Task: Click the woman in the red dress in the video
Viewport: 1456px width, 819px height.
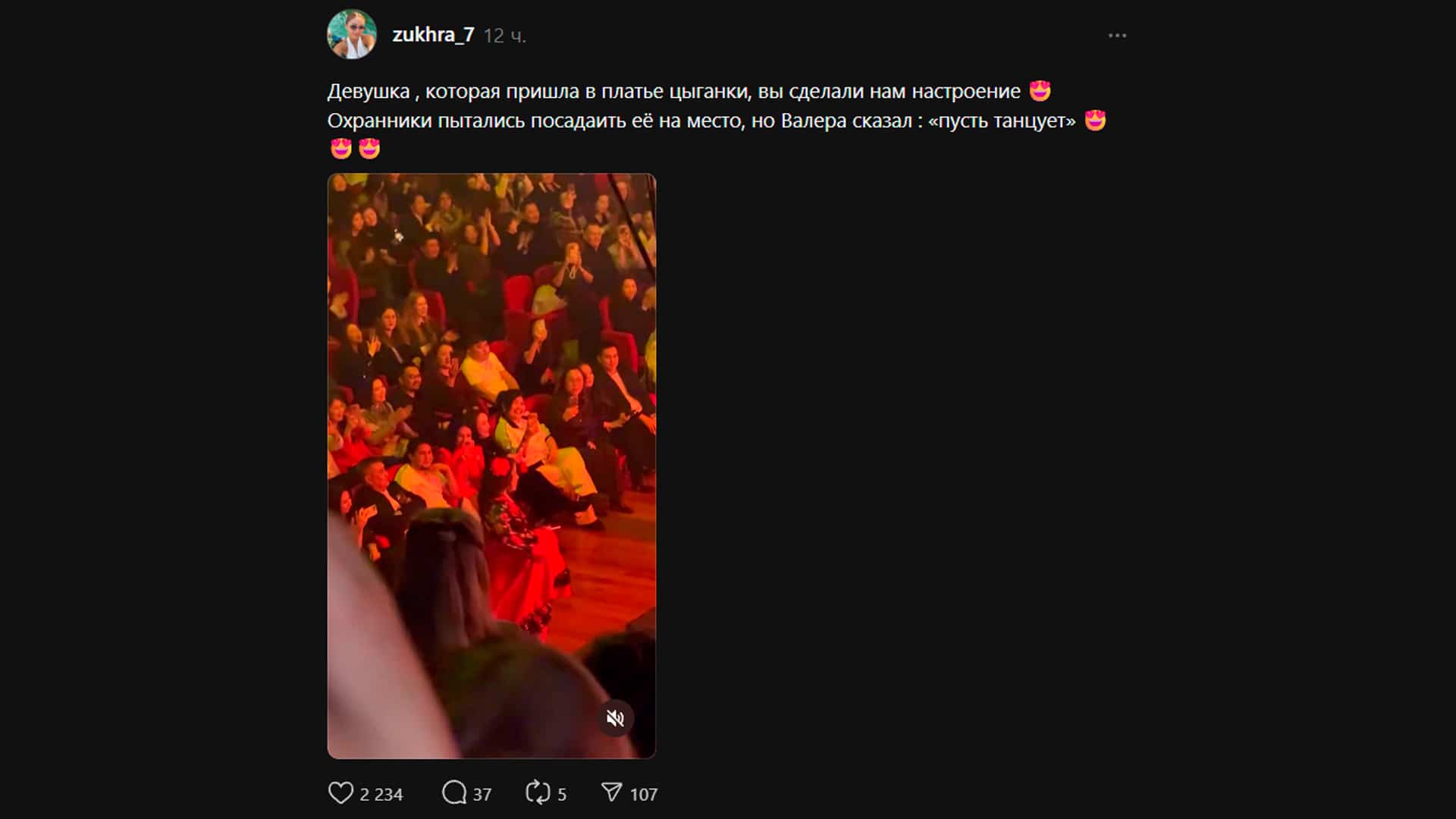Action: [x=523, y=546]
